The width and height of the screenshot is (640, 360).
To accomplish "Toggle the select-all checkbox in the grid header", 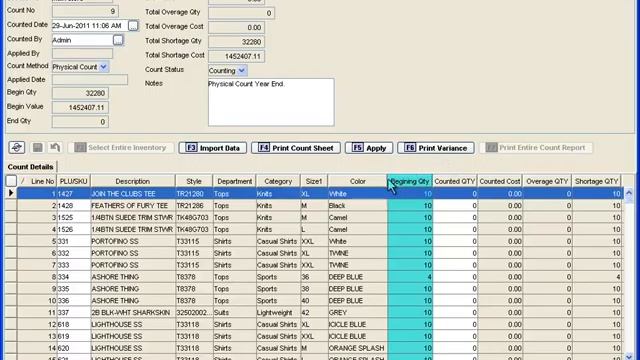I will pyautogui.click(x=11, y=181).
